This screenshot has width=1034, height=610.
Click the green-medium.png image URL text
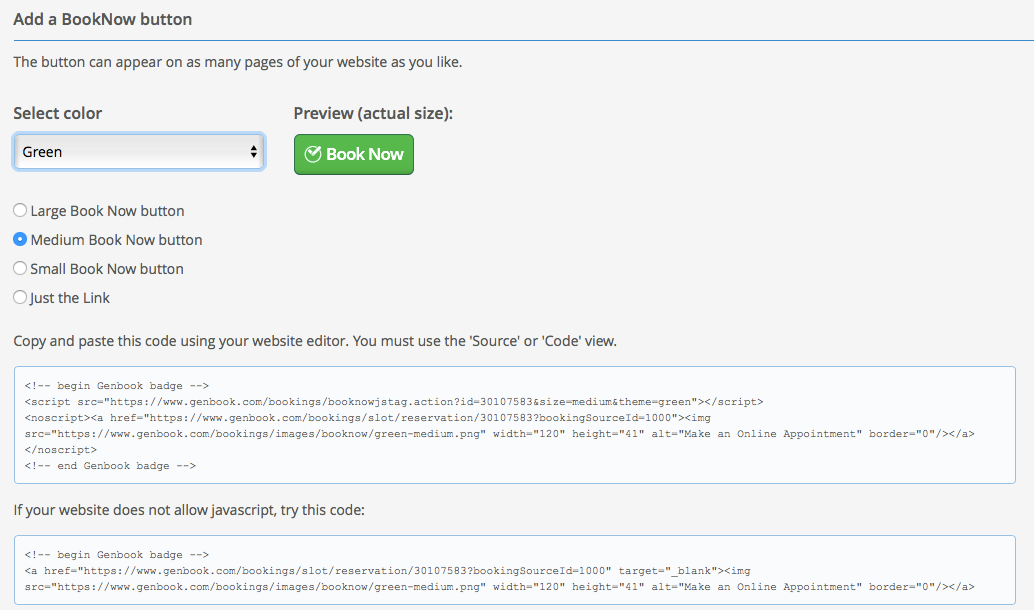250,433
